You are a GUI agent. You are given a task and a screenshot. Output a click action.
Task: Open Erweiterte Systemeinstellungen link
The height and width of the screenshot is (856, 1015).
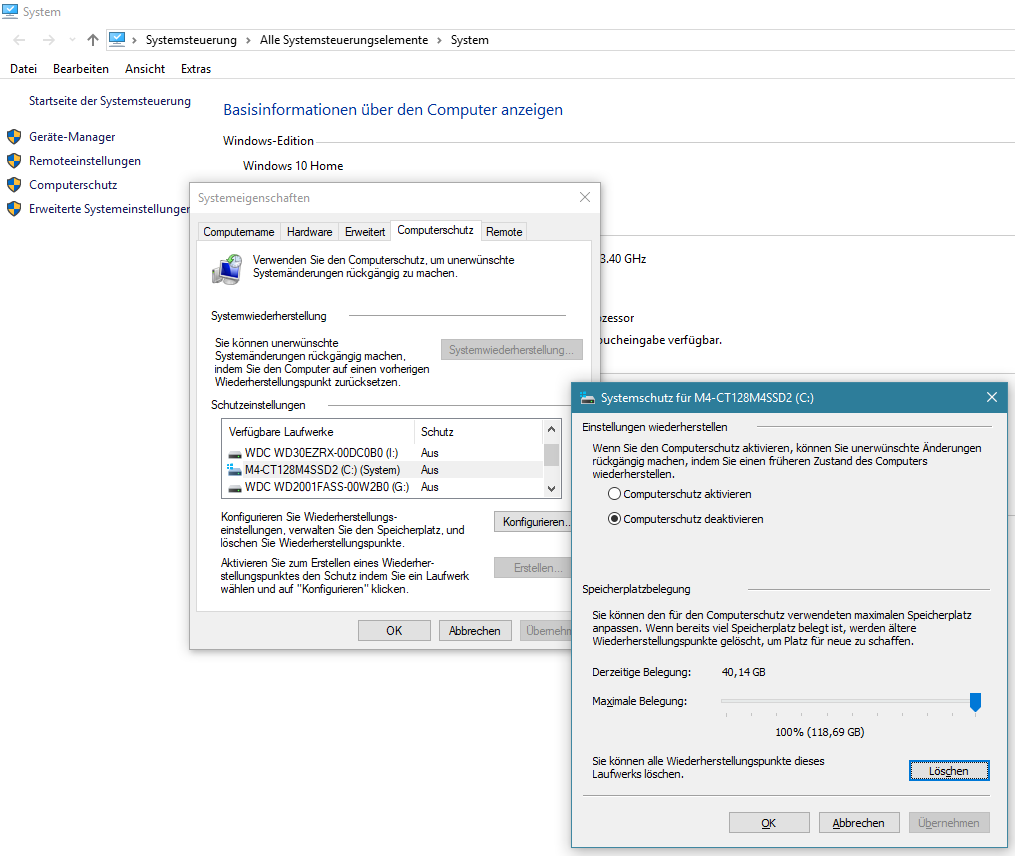(x=109, y=208)
